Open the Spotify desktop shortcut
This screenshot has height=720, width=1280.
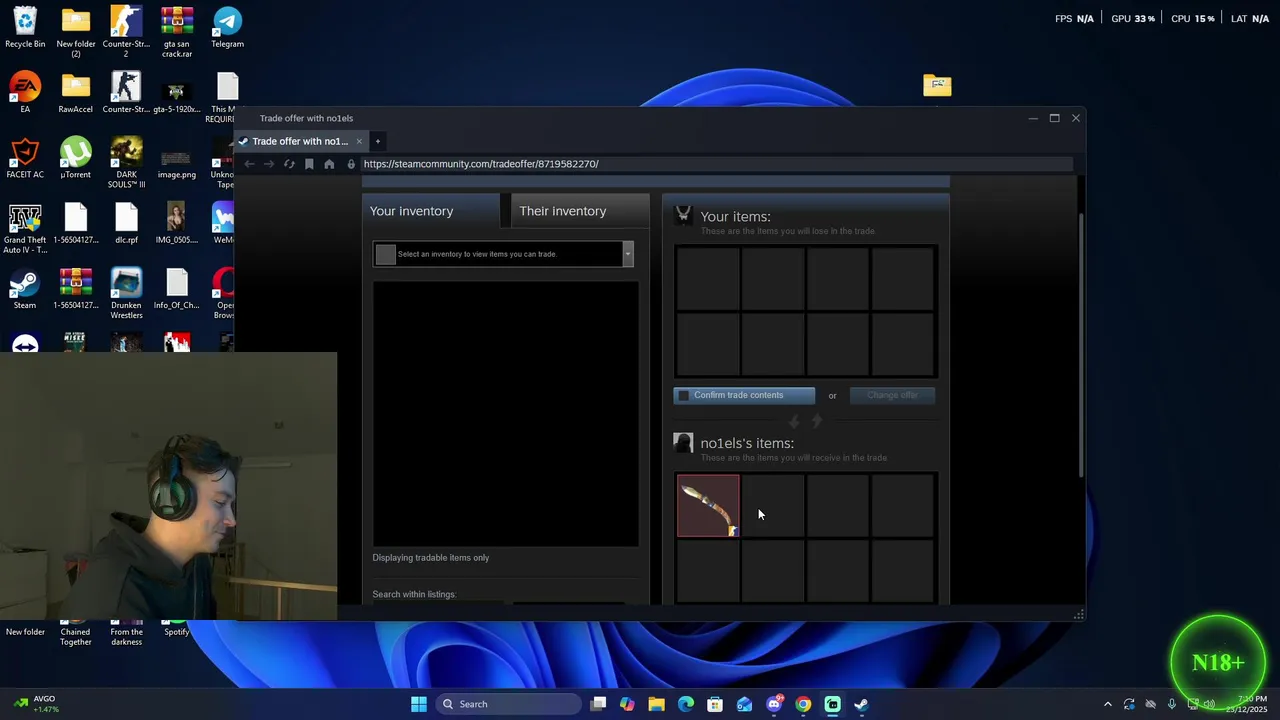coord(177,630)
